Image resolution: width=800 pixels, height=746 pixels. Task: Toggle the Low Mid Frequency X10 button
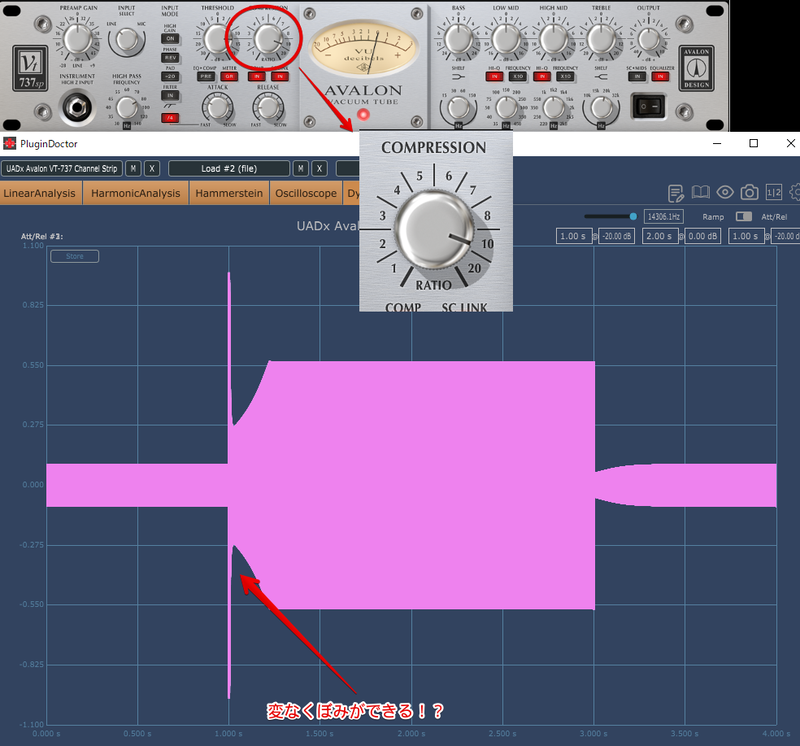518,77
